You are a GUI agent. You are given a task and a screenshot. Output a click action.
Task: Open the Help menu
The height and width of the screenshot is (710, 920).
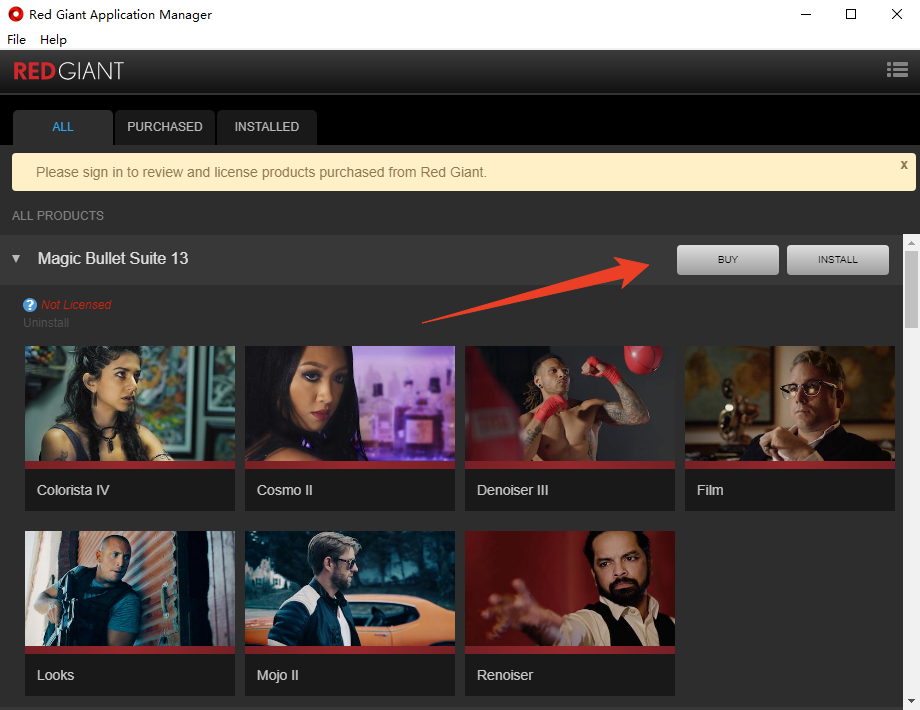53,39
